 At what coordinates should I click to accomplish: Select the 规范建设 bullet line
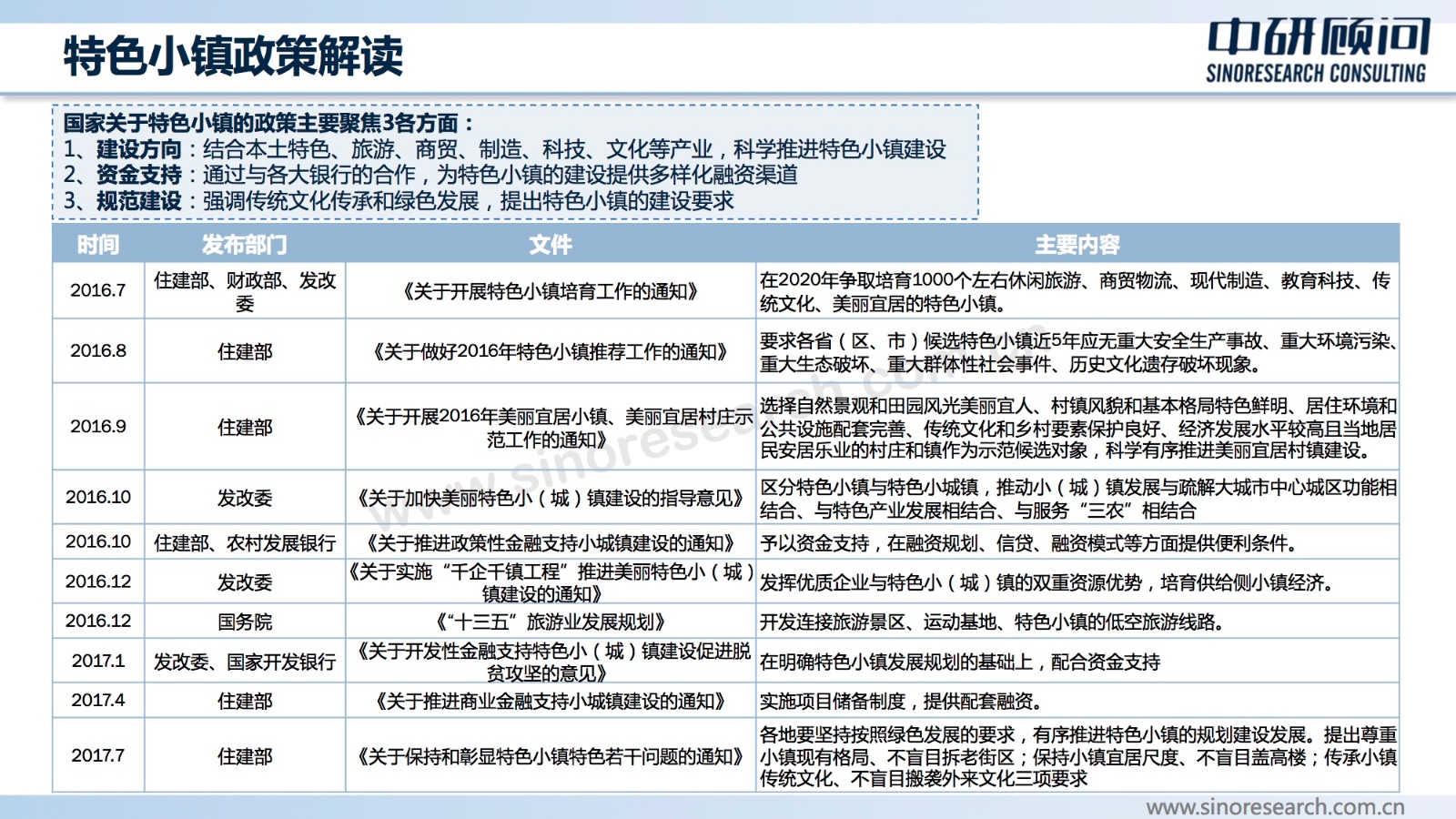coord(399,200)
